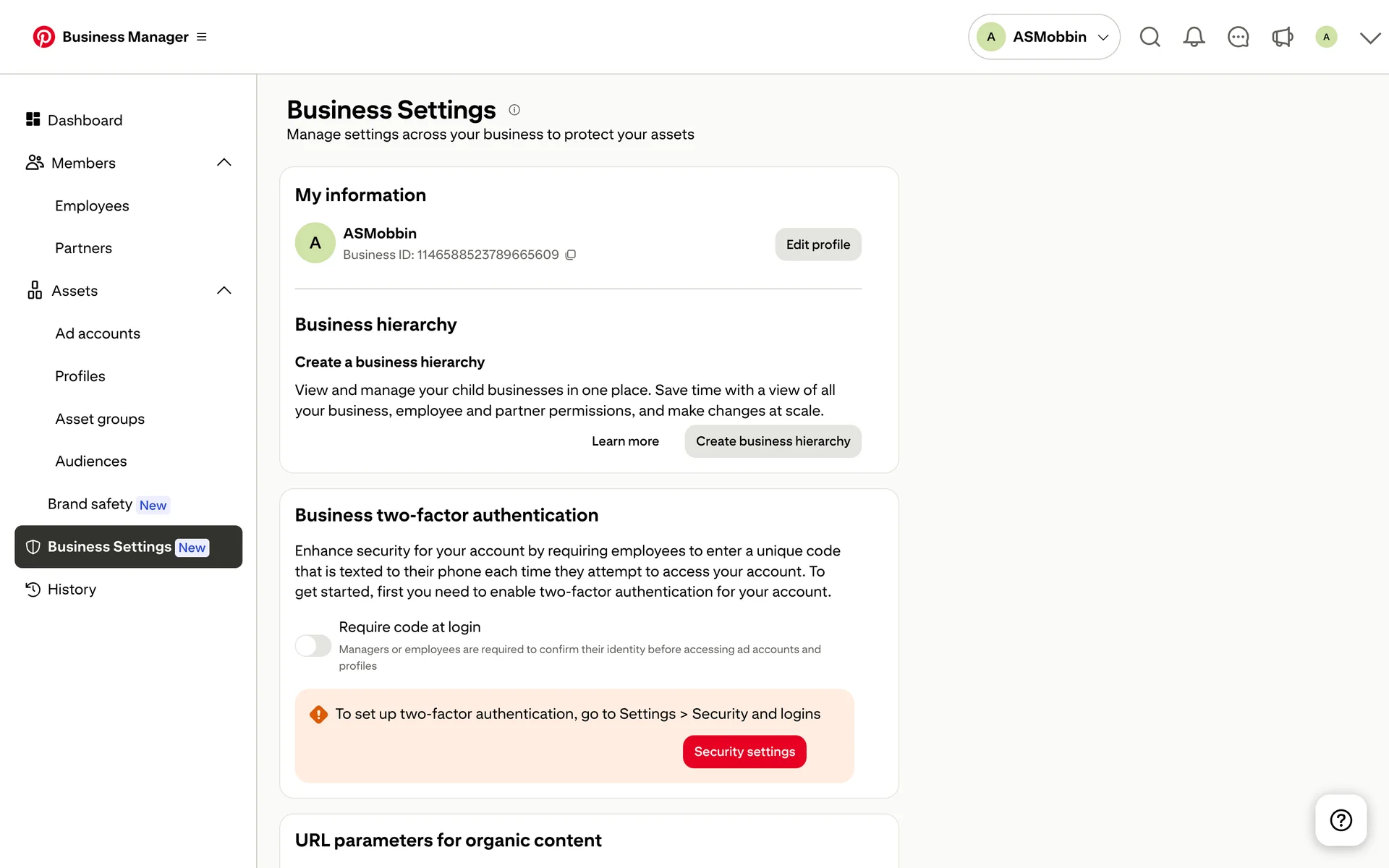Open Ad accounts in sidebar
This screenshot has height=868, width=1389.
click(x=98, y=333)
